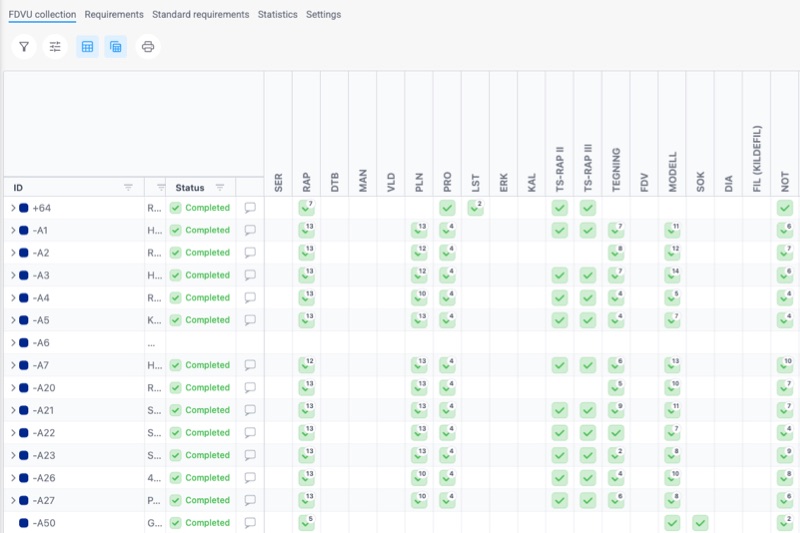Click the RAP badge with 5 in row -A50
This screenshot has width=800, height=533.
[x=306, y=523]
